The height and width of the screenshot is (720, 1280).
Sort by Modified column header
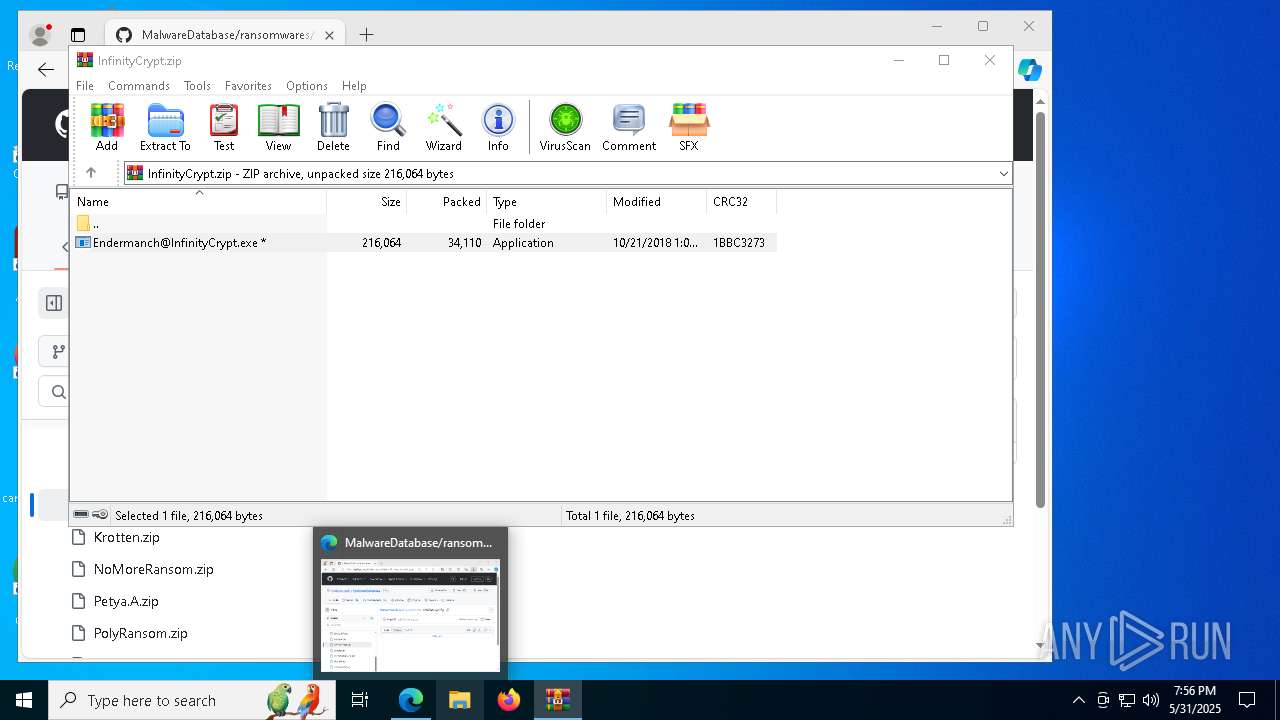pos(657,201)
